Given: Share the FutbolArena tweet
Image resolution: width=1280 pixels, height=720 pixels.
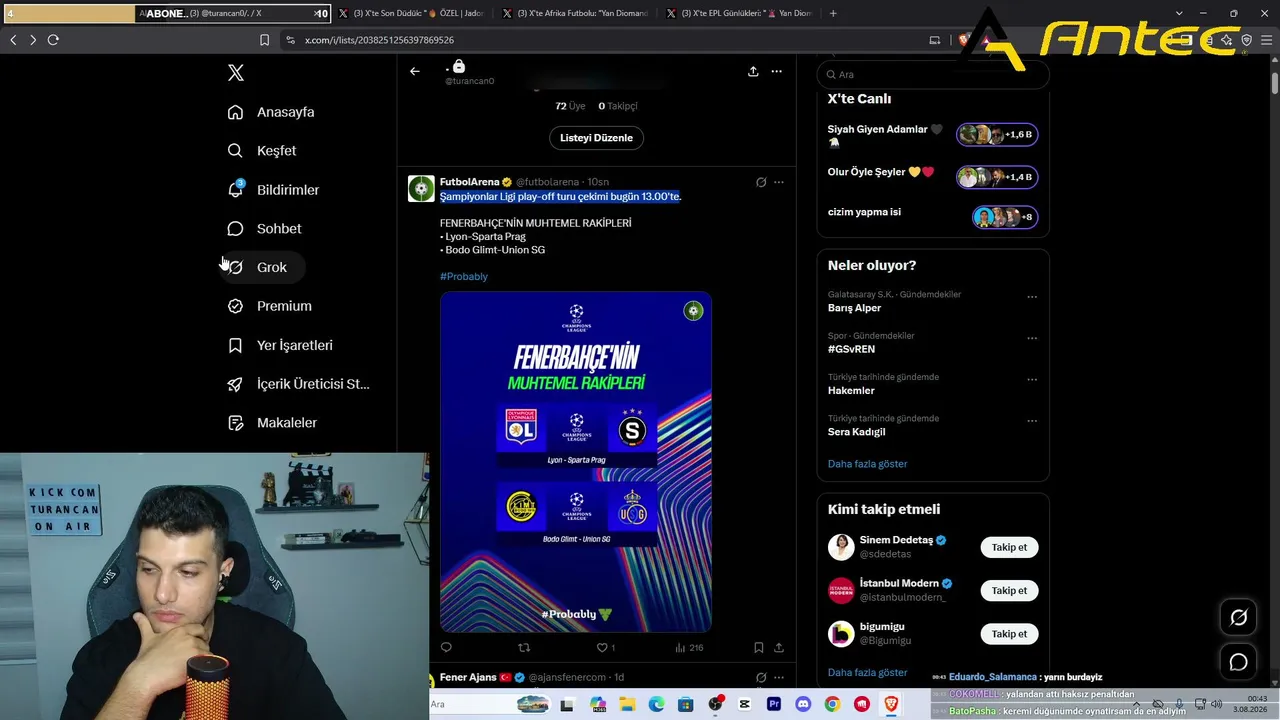Looking at the screenshot, I should 779,648.
